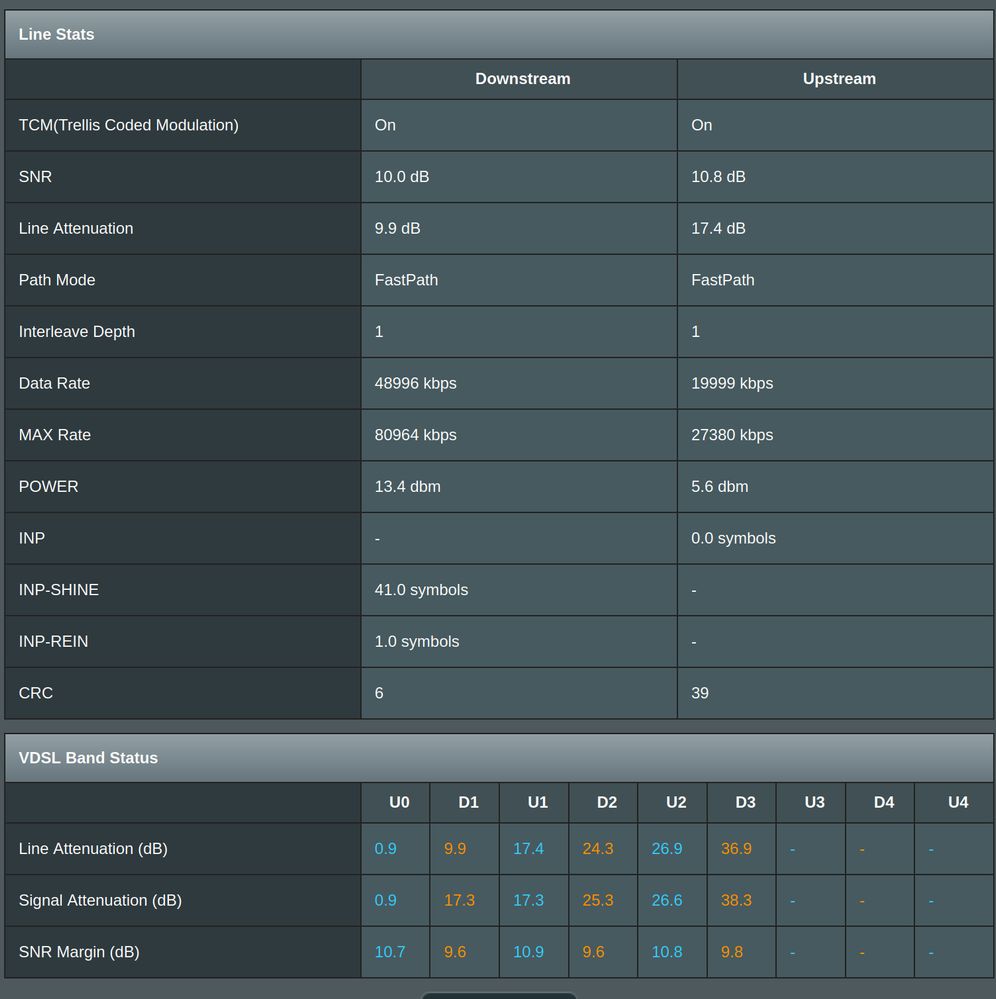Click the D3 Signal Attenuation value 38.3
Screen dimensions: 996x999
click(736, 900)
